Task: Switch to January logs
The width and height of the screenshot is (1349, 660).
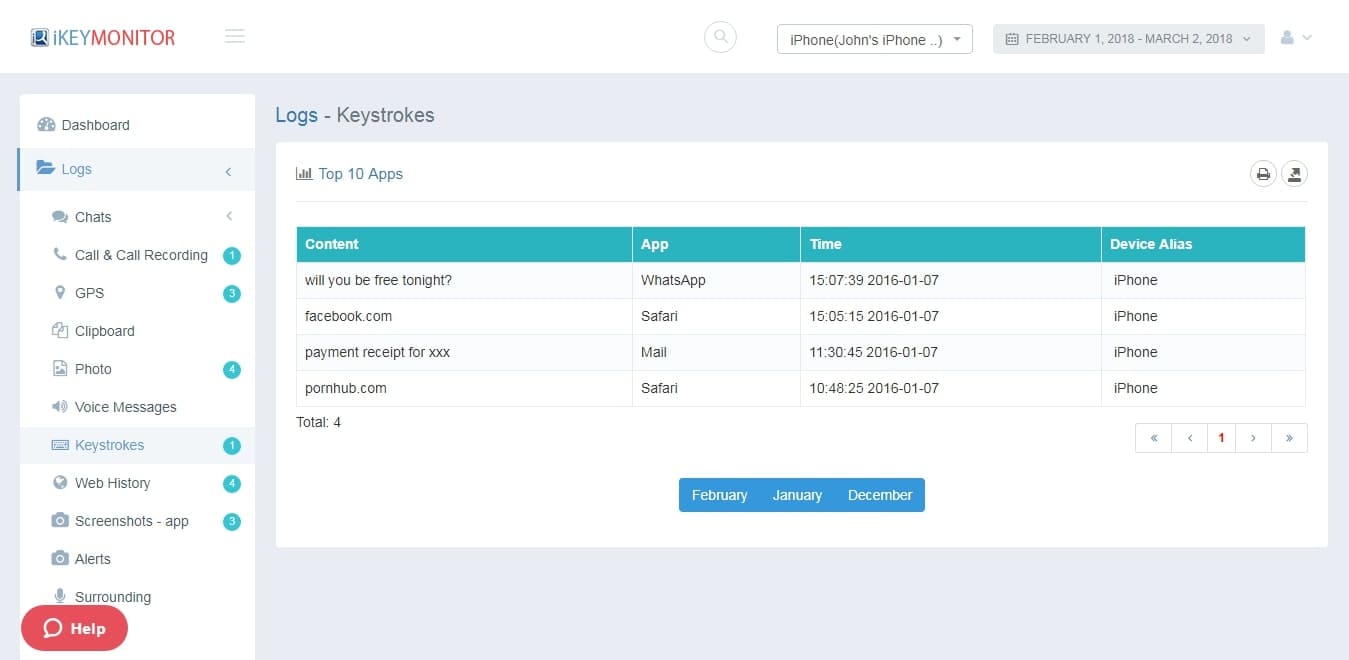Action: [x=797, y=495]
